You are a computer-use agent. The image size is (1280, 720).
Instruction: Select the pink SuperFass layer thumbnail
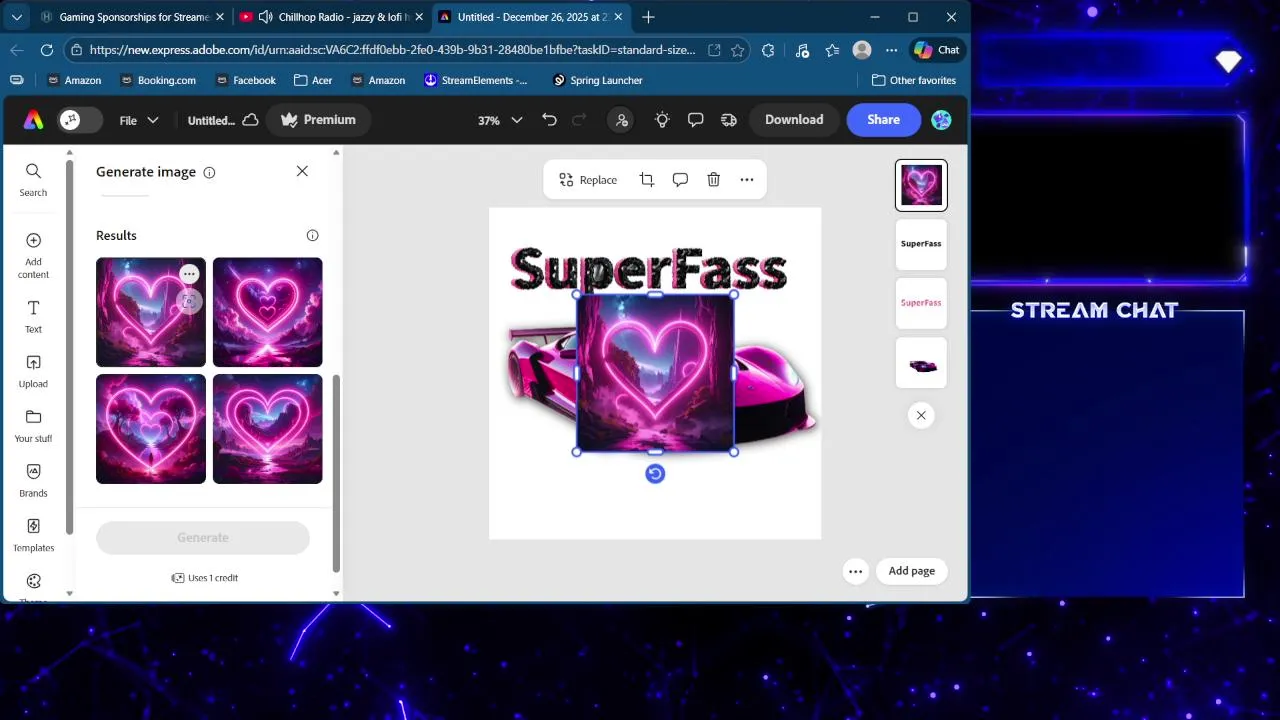click(921, 303)
